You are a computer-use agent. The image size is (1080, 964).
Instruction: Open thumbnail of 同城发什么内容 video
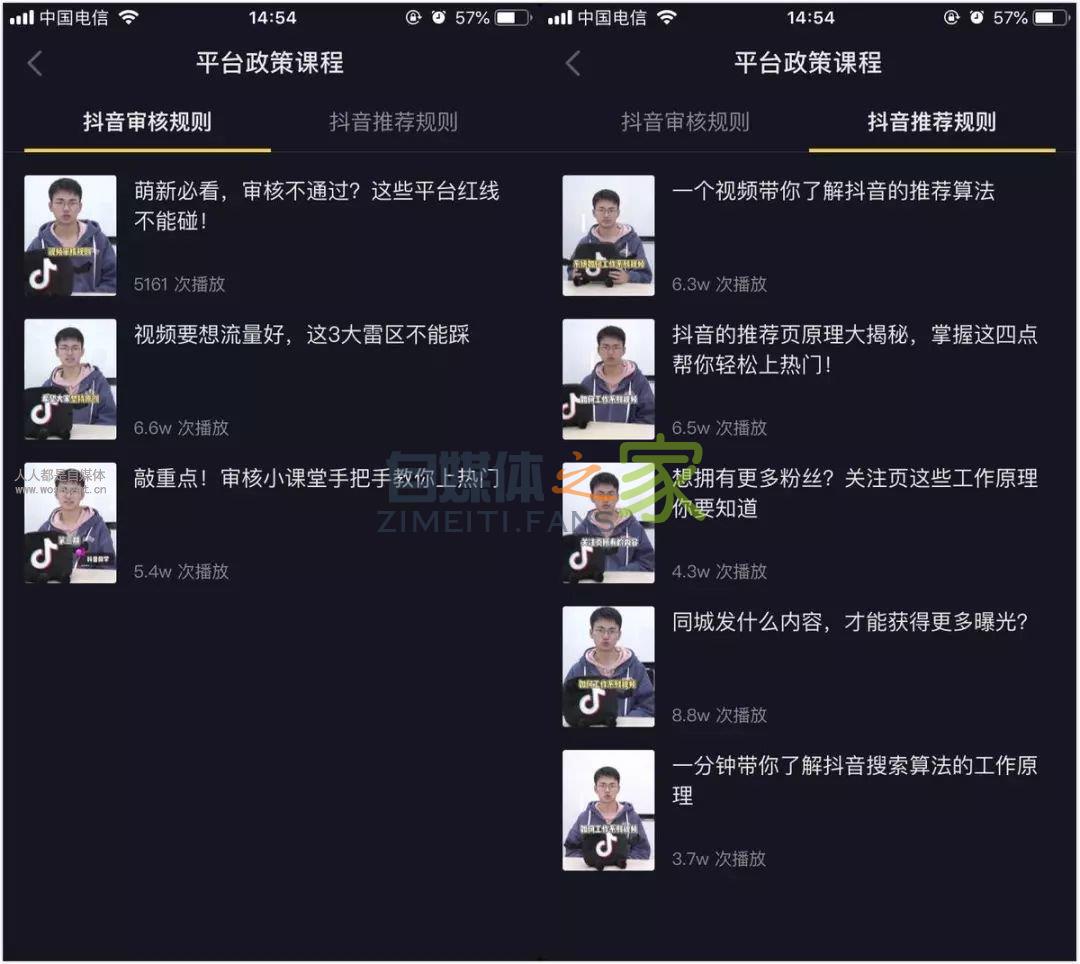(x=608, y=667)
